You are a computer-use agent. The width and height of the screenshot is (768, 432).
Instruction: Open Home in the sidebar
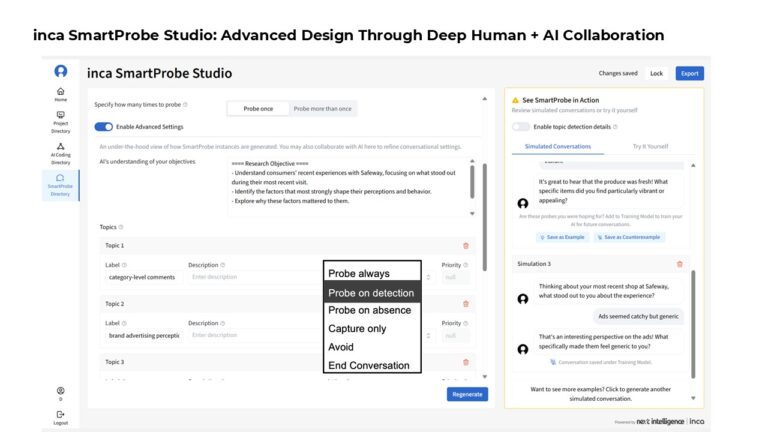pos(61,95)
